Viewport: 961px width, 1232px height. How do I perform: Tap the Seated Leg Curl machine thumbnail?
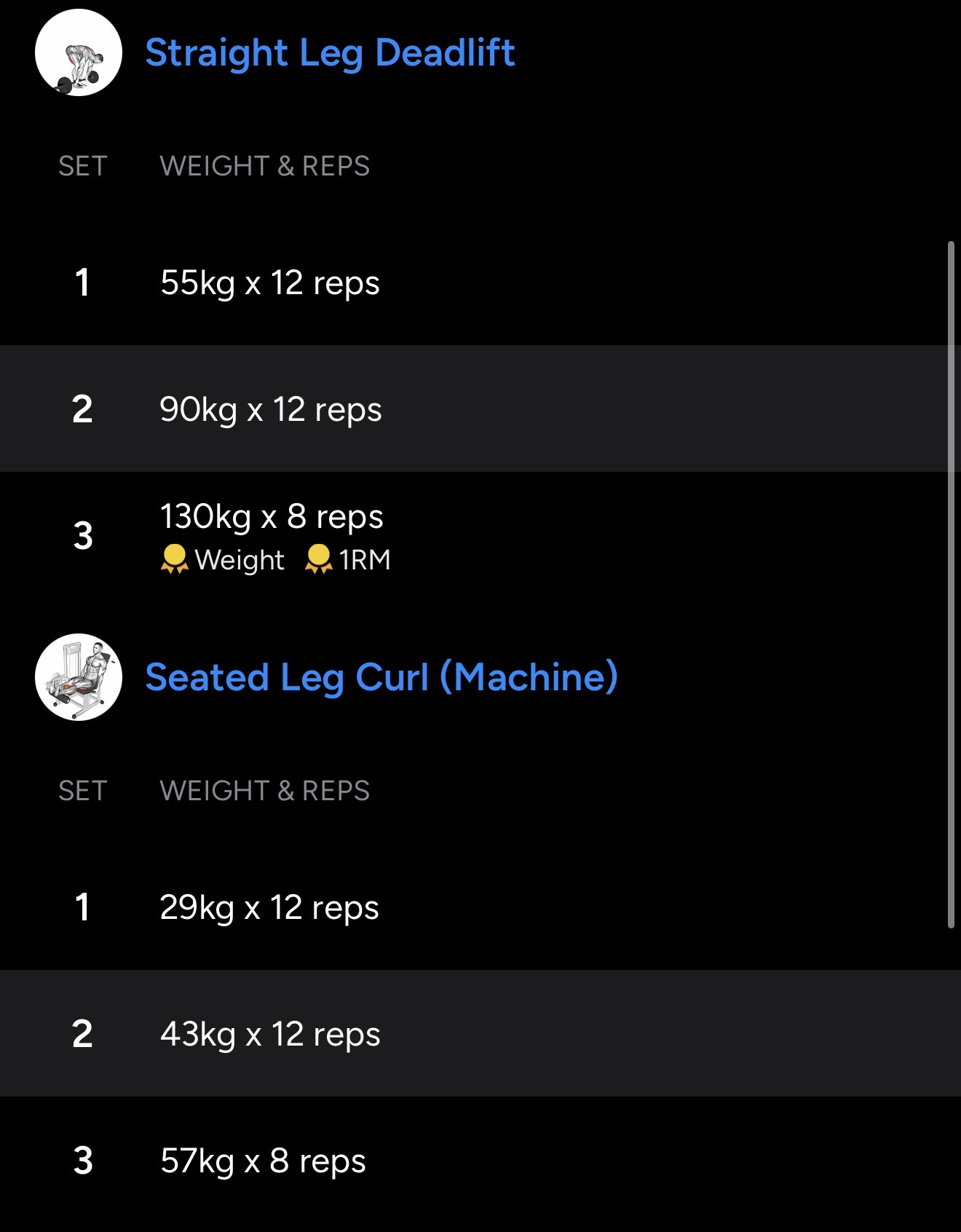tap(79, 677)
